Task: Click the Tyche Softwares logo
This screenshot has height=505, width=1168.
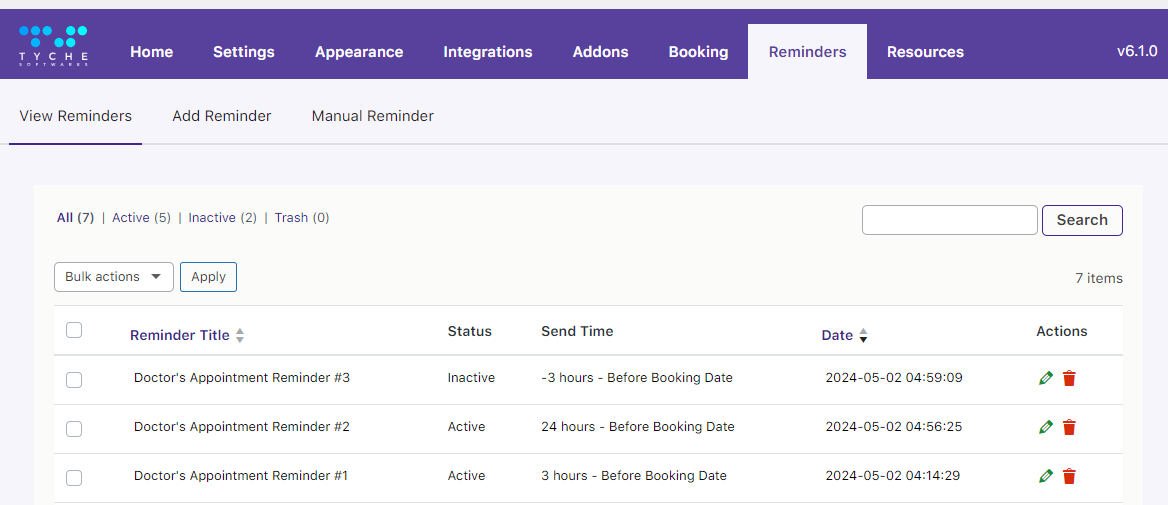Action: 54,45
